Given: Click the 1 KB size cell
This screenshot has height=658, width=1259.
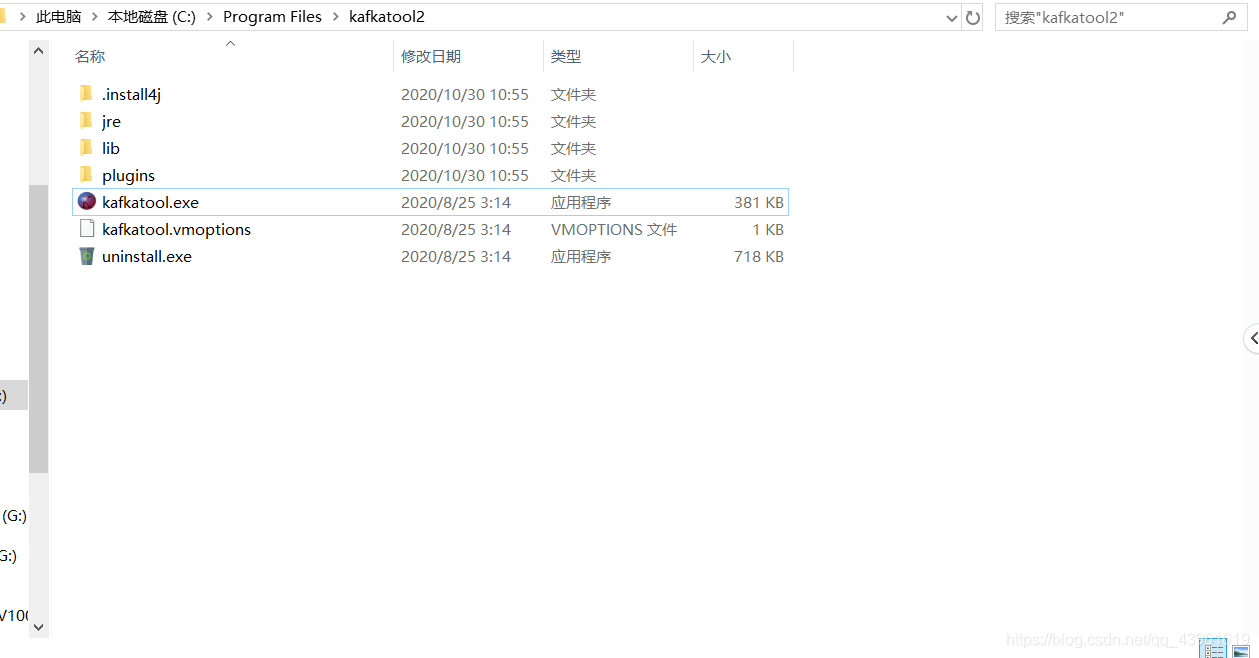Looking at the screenshot, I should tap(768, 229).
